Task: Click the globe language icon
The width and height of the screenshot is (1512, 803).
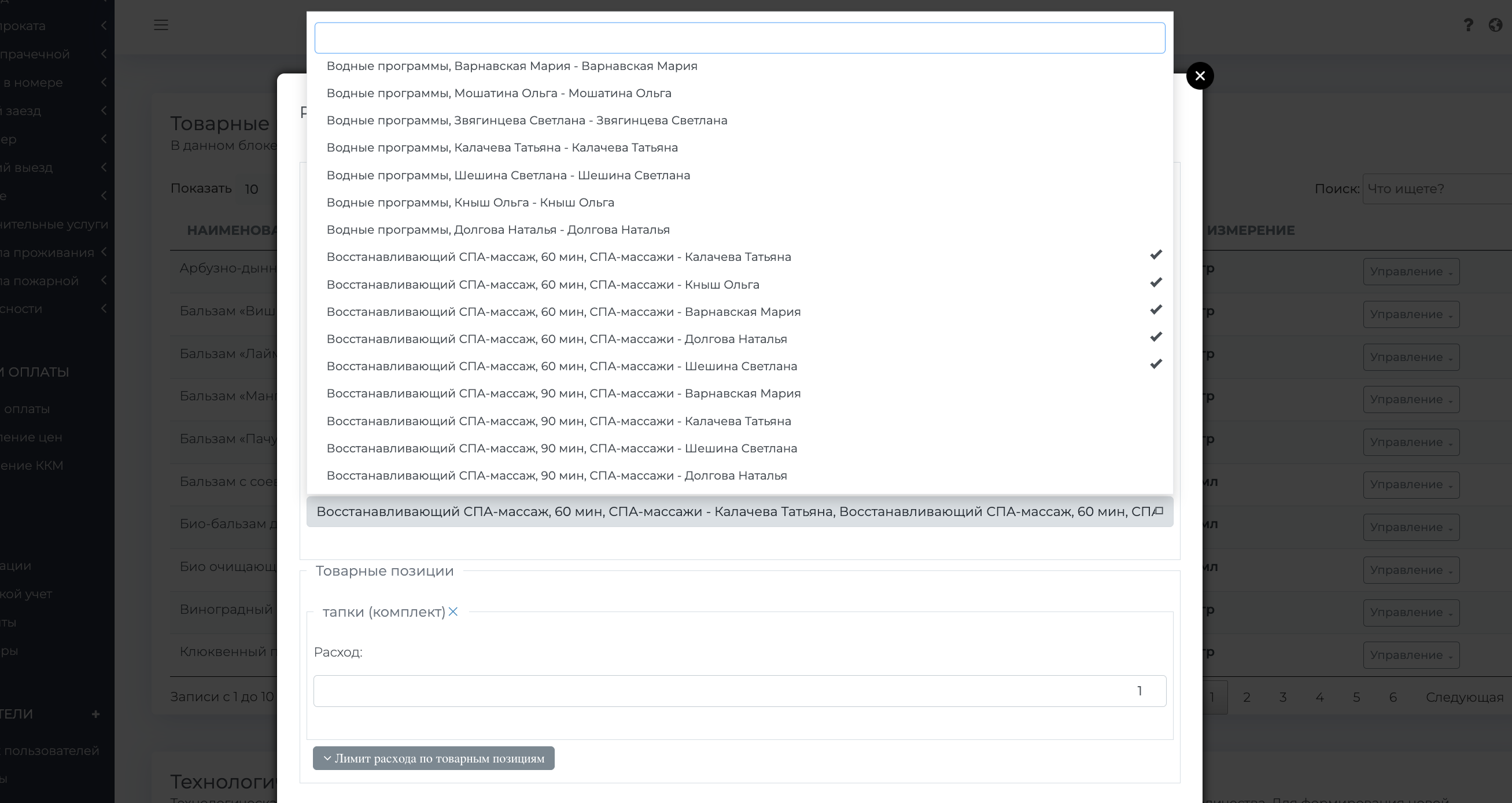Action: click(1495, 25)
